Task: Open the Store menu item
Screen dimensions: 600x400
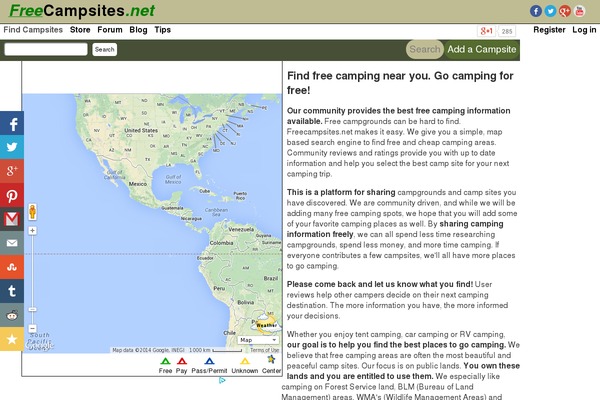Action: (80, 30)
